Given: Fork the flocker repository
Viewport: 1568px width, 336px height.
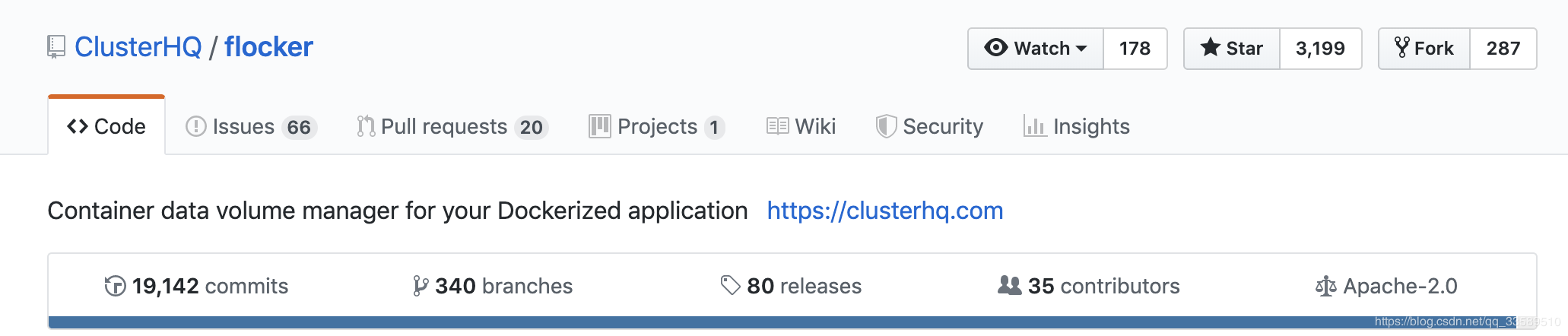Looking at the screenshot, I should pos(1424,49).
